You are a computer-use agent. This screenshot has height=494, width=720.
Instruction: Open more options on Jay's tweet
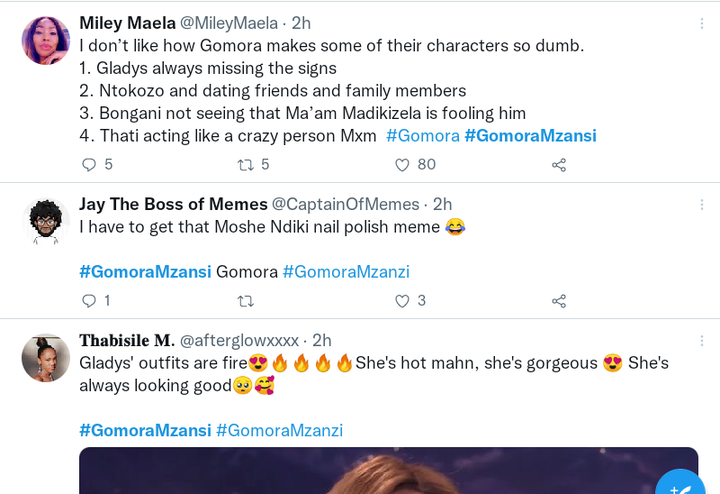coord(702,204)
